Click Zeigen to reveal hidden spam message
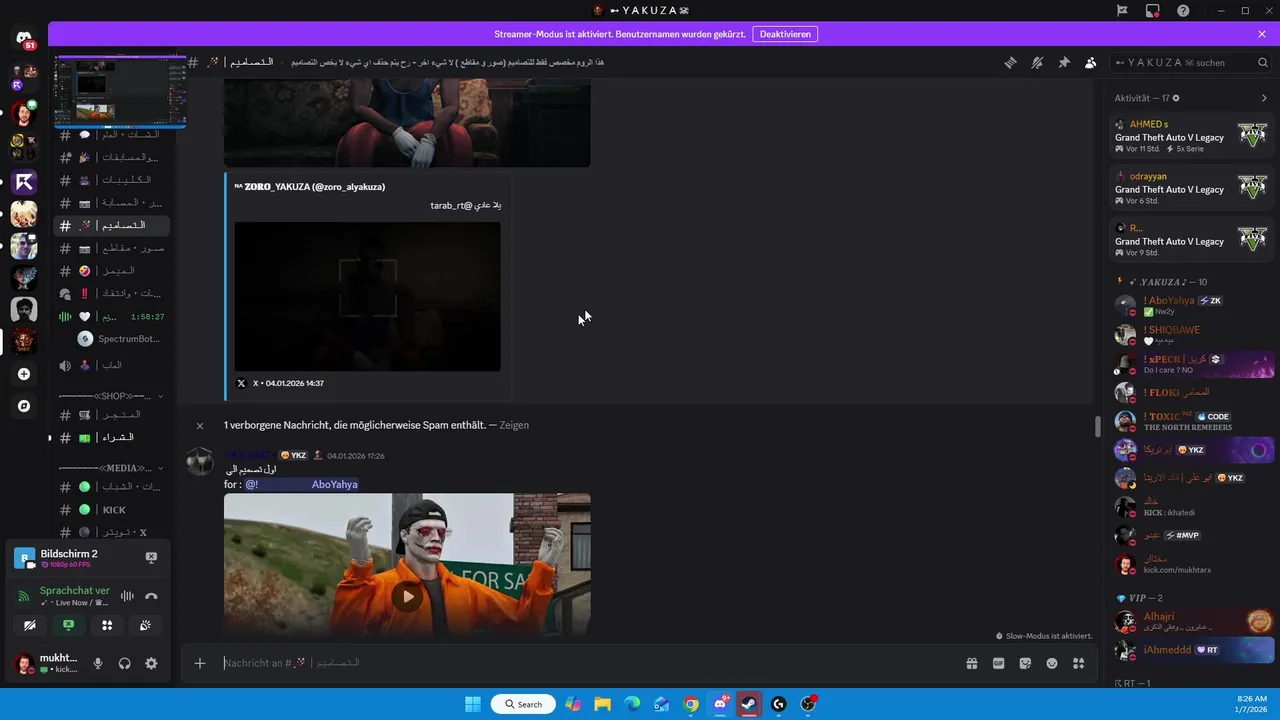The image size is (1280, 720). (514, 425)
